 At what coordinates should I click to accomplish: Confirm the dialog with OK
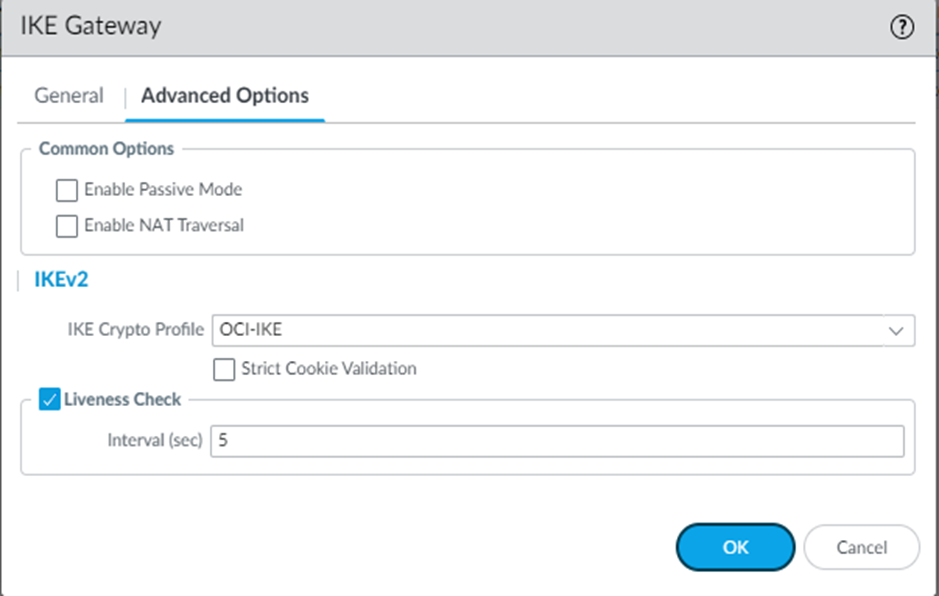coord(735,547)
